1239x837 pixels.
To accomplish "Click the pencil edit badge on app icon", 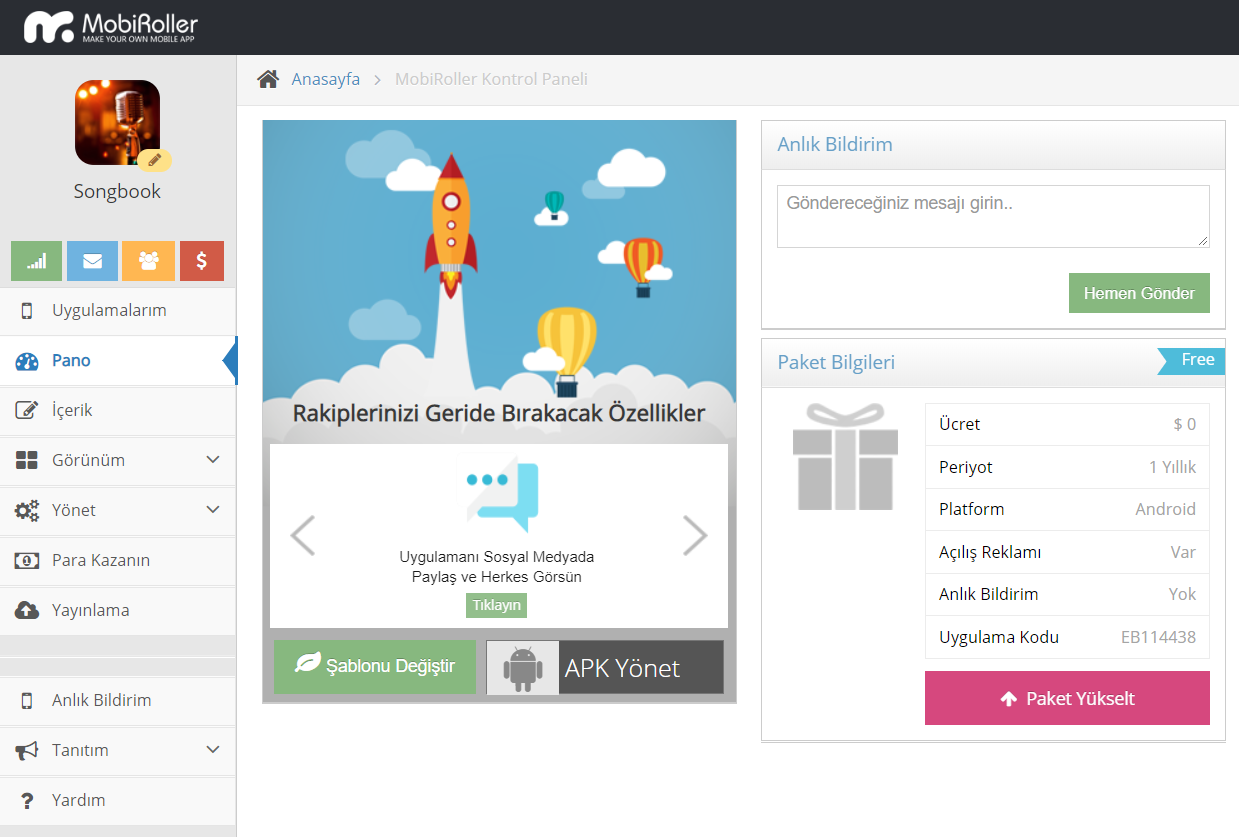I will [x=154, y=159].
